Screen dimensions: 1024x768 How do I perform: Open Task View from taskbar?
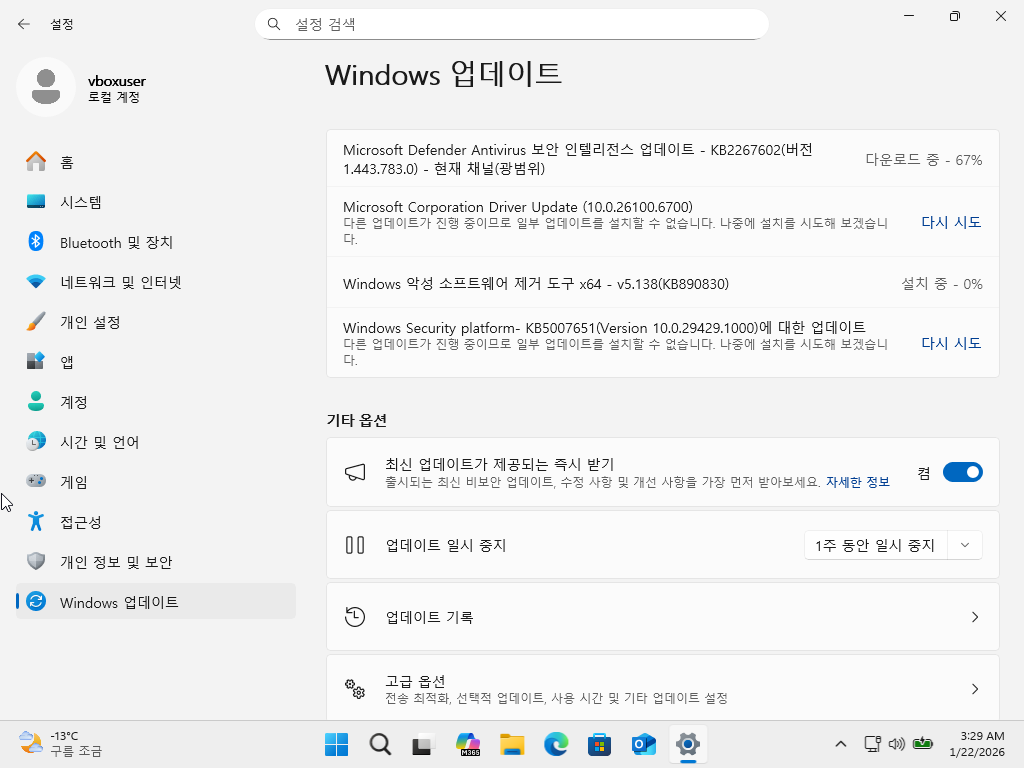[x=424, y=744]
